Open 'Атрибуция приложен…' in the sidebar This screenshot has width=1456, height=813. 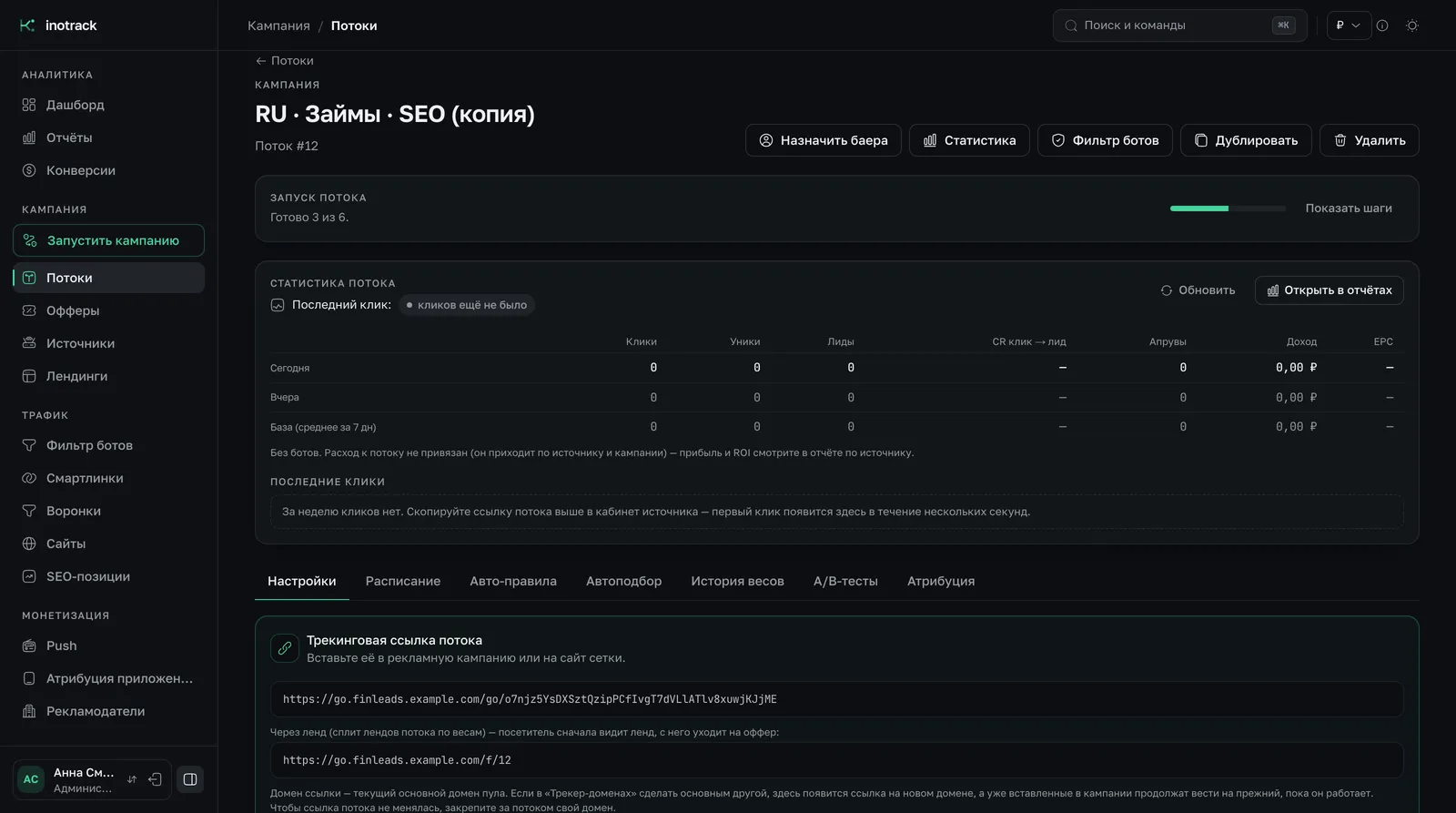click(x=109, y=678)
